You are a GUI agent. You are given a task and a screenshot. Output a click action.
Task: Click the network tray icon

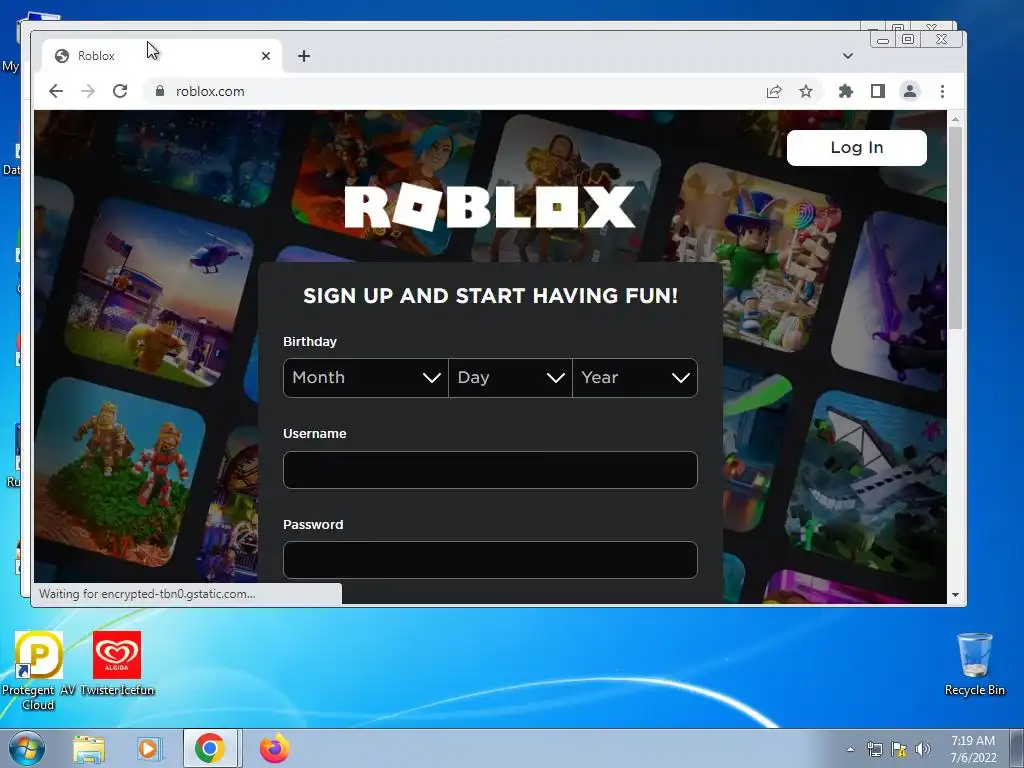874,749
